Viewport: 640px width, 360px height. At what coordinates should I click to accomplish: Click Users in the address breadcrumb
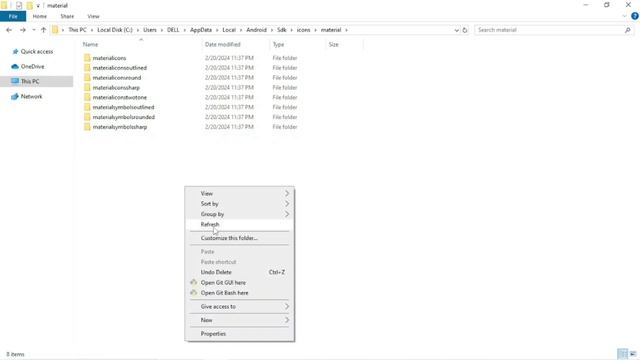150,30
